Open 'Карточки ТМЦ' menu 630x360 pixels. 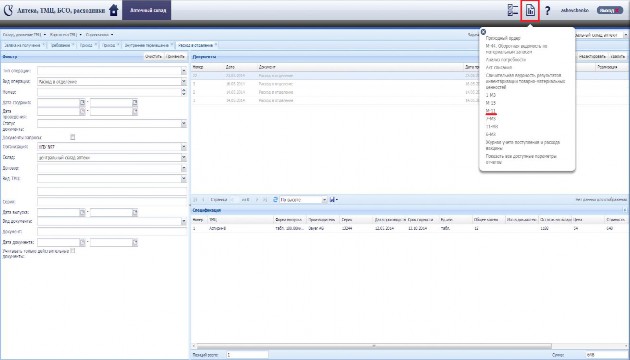[x=65, y=35]
